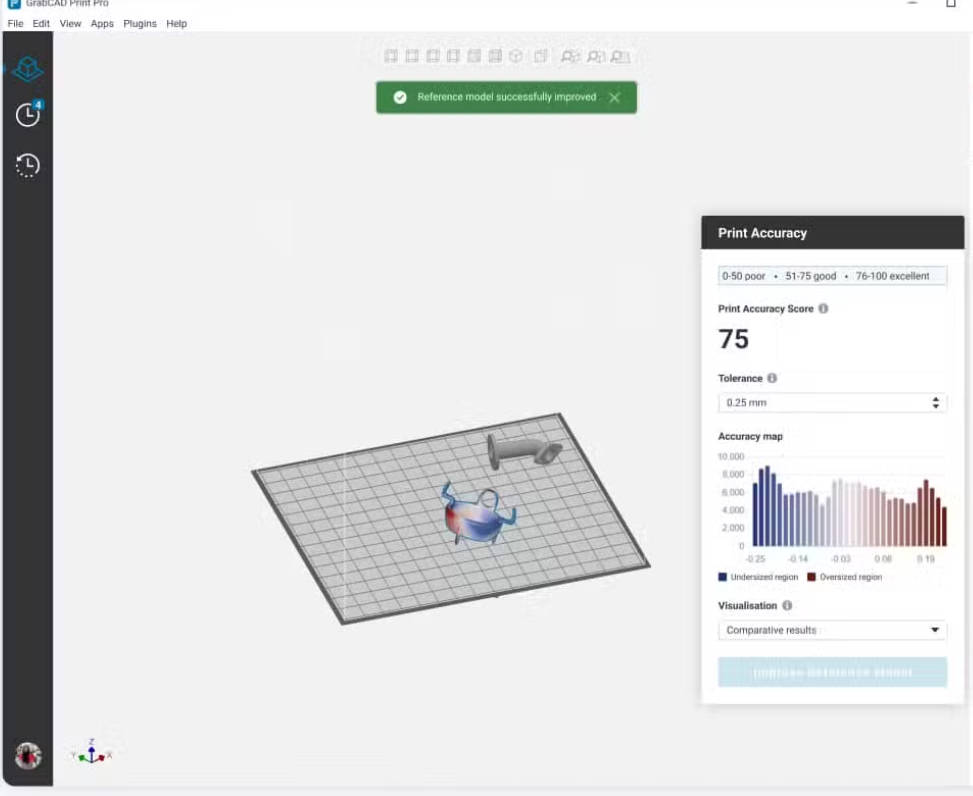Screen dimensions: 973x796
Task: Open the Tolerance 0.25 mm dropdown
Action: pyautogui.click(x=832, y=403)
